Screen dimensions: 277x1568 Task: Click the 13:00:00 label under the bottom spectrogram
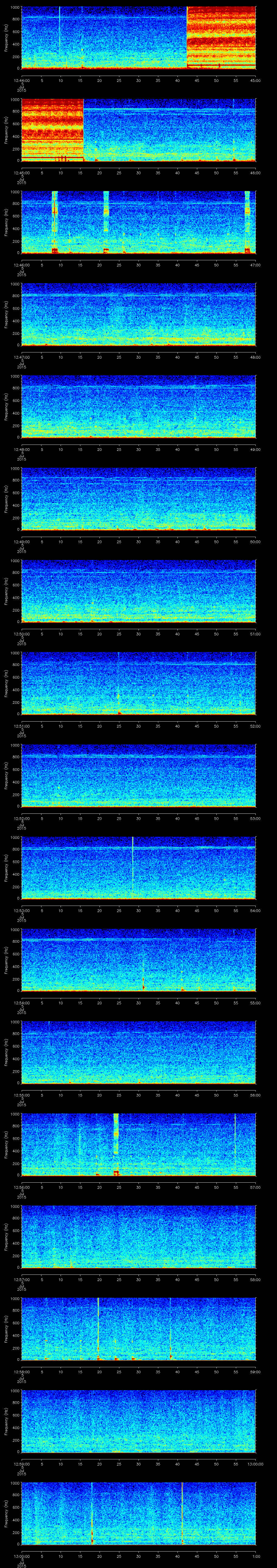click(x=21, y=1556)
